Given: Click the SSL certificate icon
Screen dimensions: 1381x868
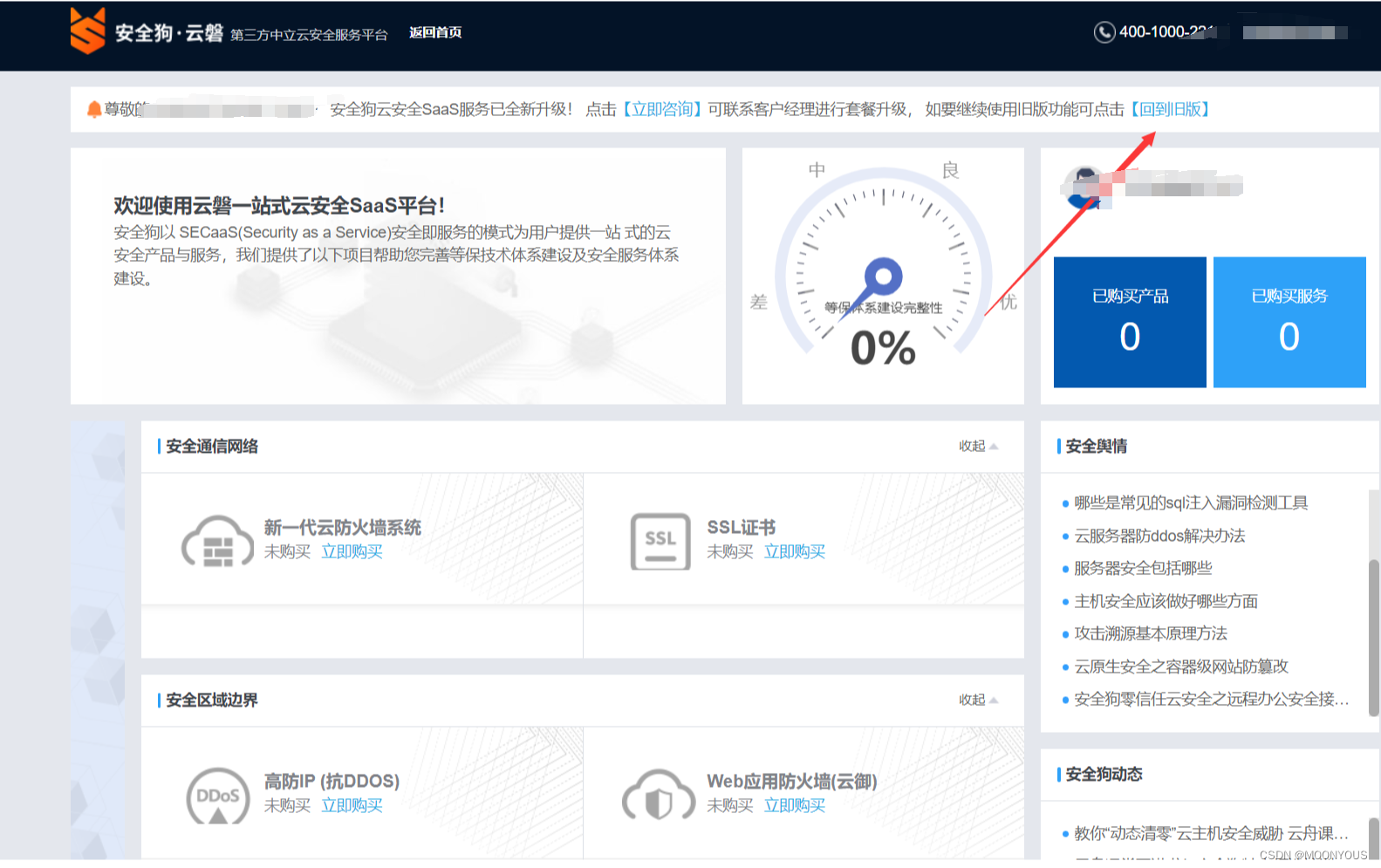Looking at the screenshot, I should 660,541.
